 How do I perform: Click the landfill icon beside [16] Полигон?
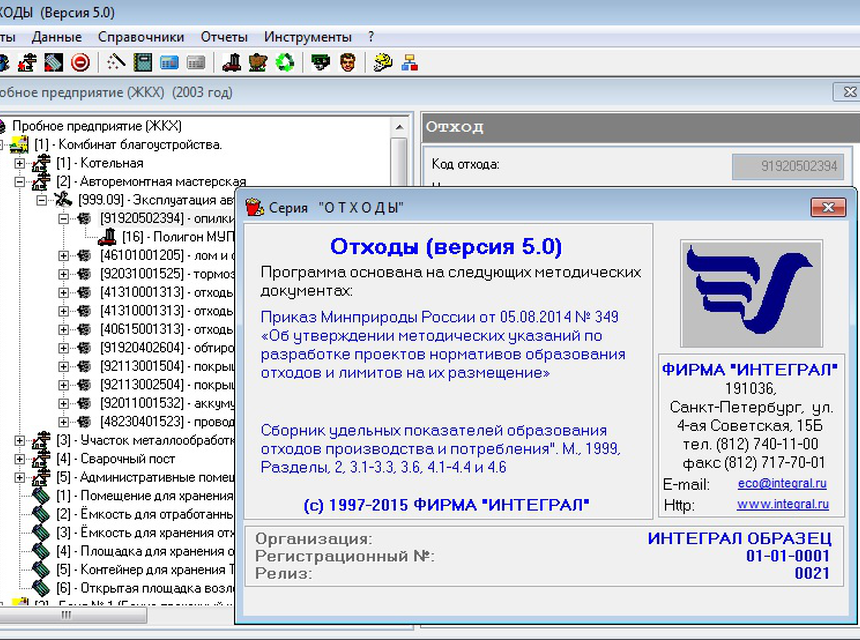pos(108,237)
